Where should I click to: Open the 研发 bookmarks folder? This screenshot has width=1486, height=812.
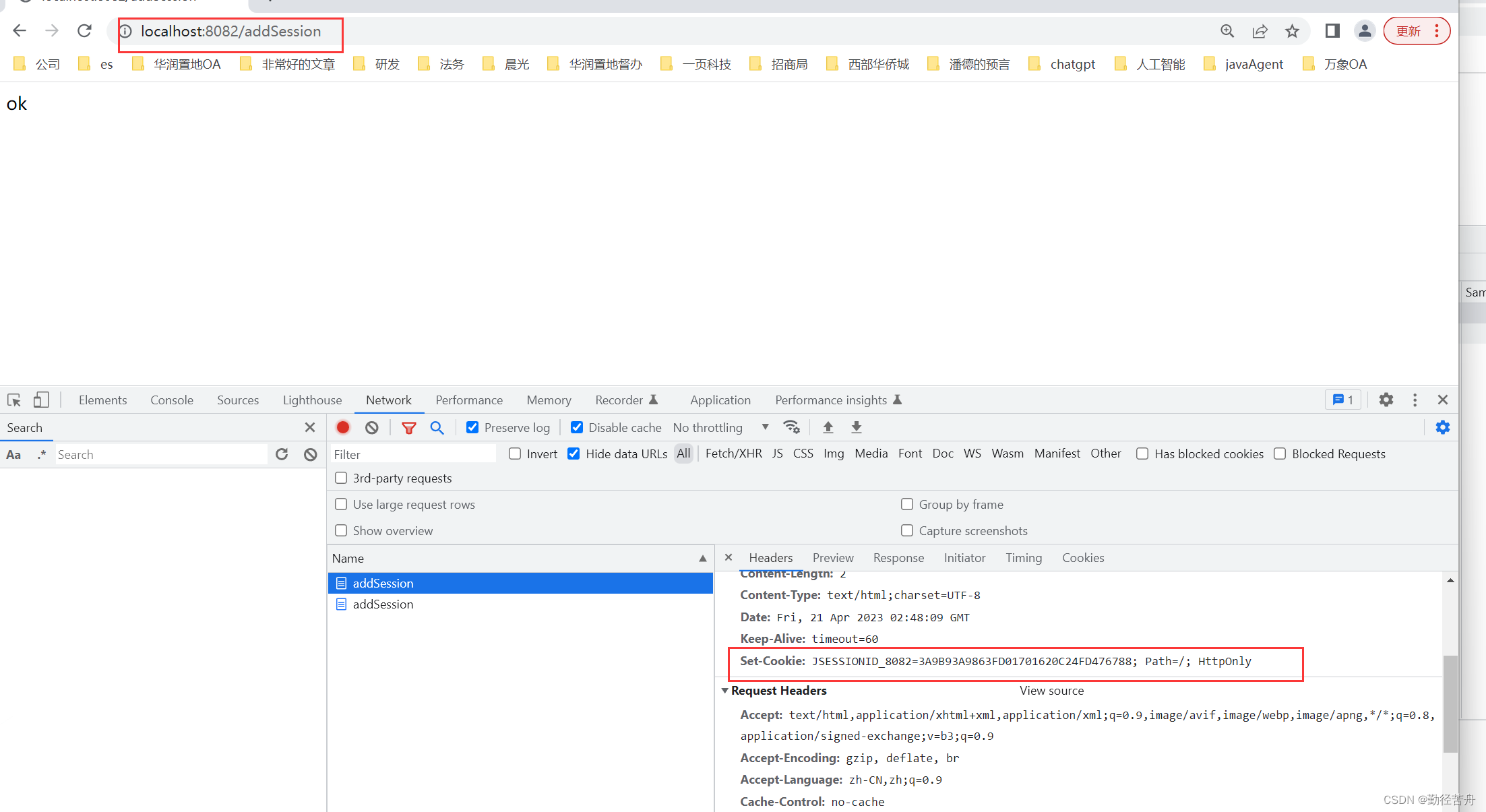[x=377, y=64]
